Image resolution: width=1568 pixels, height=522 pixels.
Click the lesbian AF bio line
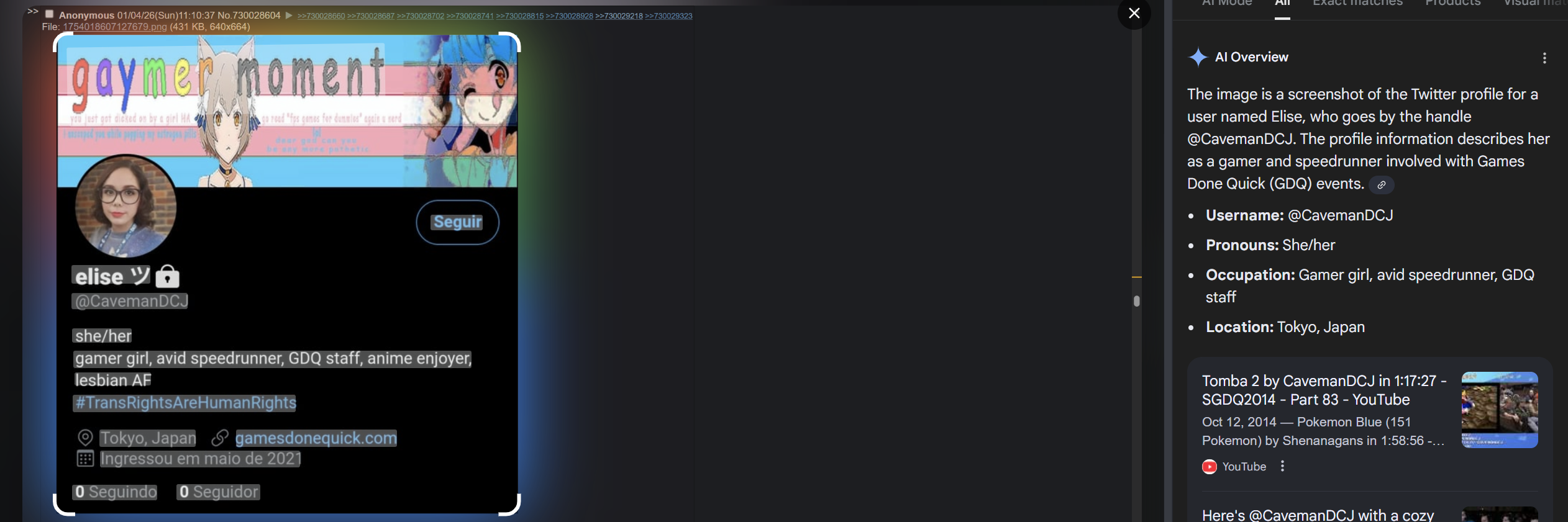coord(112,380)
